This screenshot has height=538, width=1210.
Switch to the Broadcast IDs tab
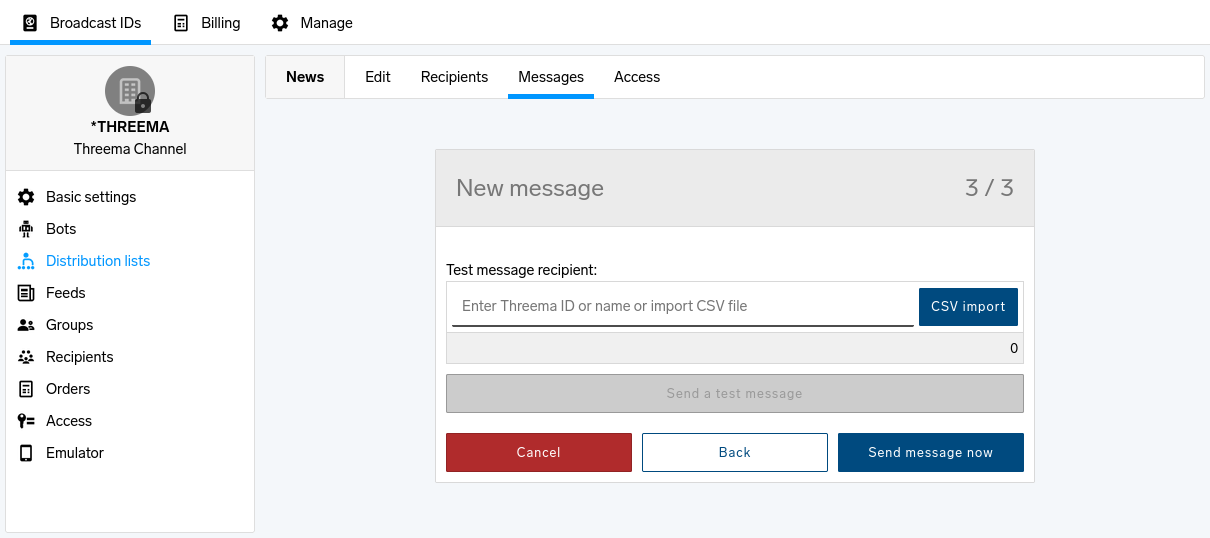point(81,23)
